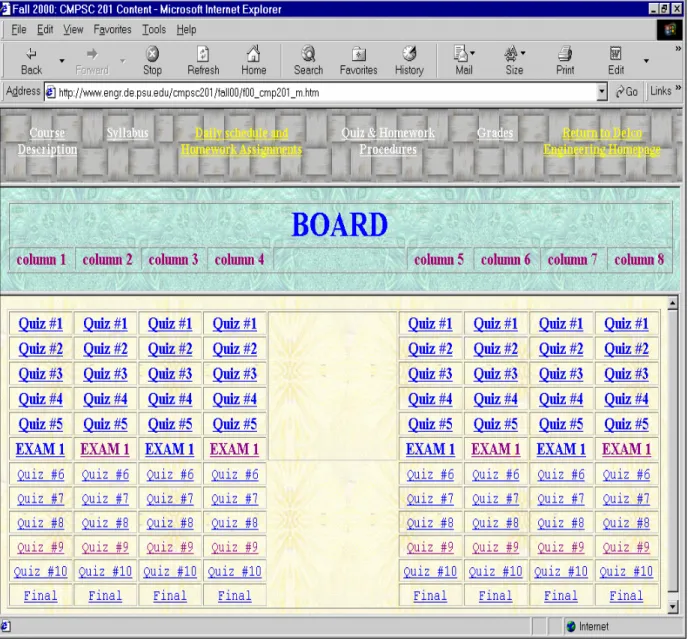Image resolution: width=688 pixels, height=639 pixels.
Task: Open the Search pane icon
Action: [x=308, y=61]
